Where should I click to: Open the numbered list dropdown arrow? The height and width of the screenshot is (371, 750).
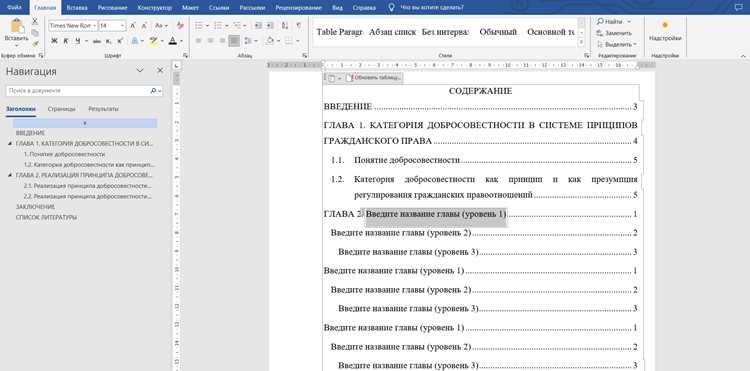(x=226, y=25)
